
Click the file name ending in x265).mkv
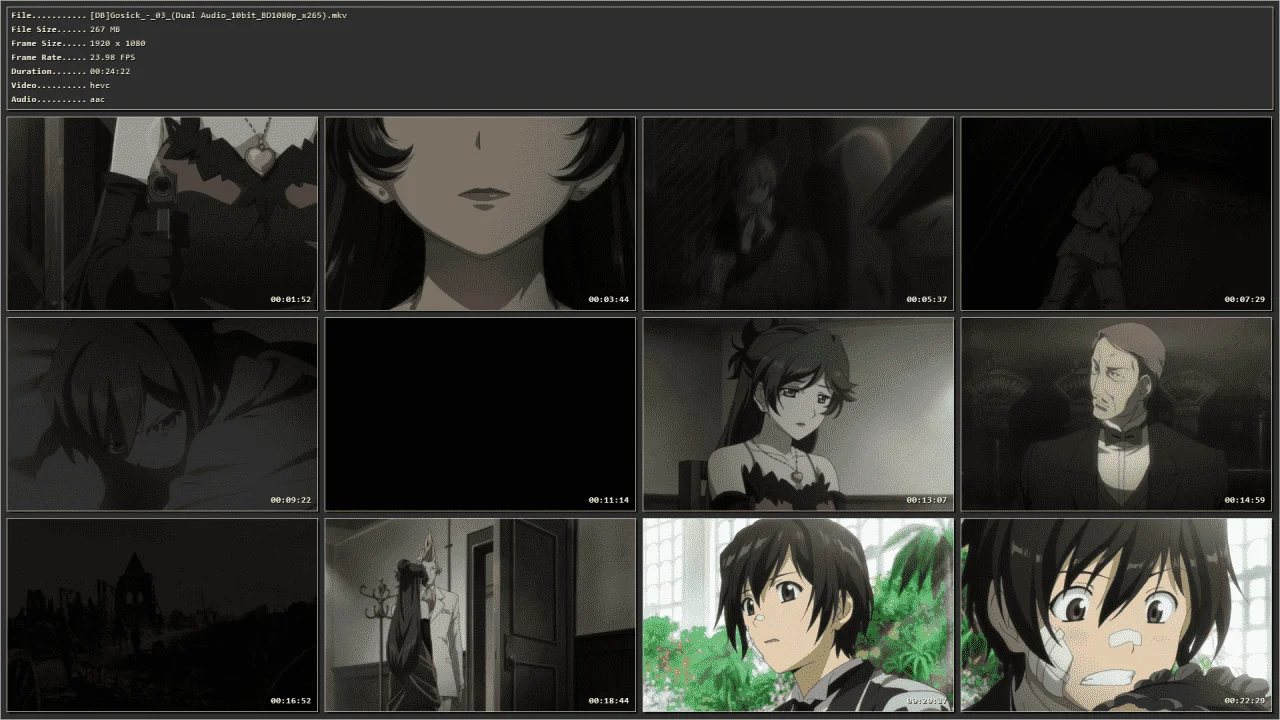click(x=218, y=16)
